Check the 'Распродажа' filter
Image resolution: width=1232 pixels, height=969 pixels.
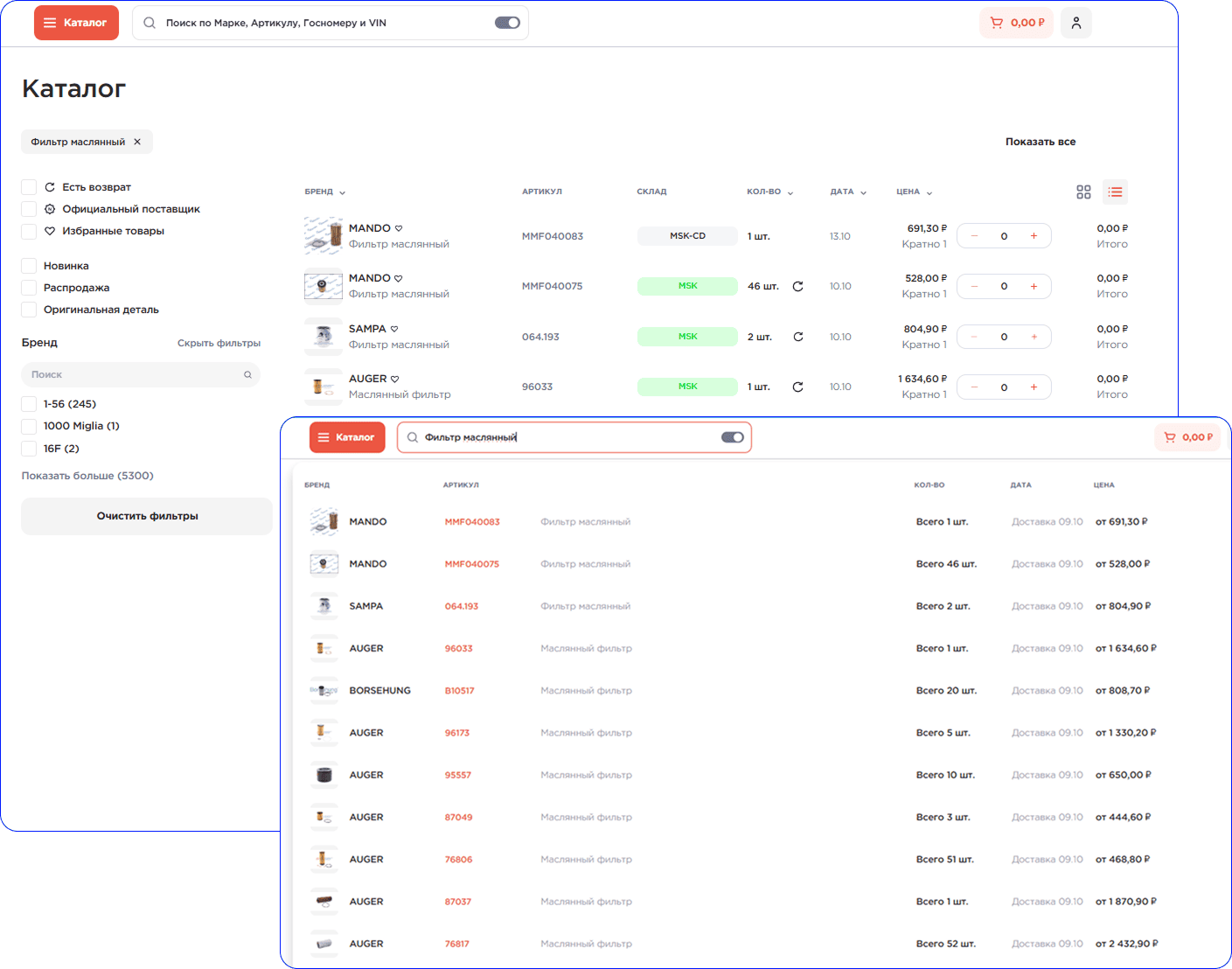tap(29, 288)
